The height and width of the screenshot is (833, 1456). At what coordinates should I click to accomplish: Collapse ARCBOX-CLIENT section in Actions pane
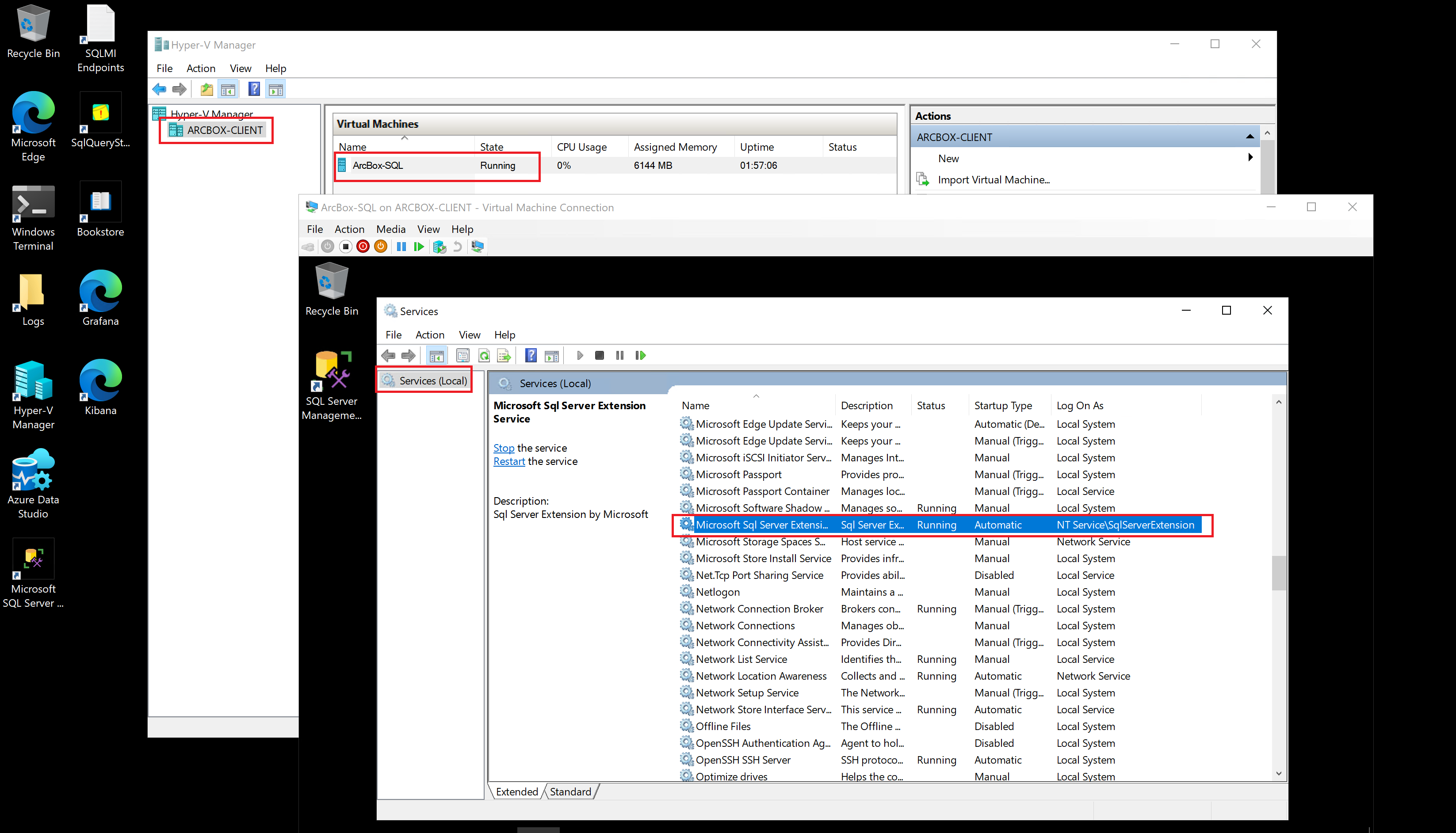click(x=1250, y=137)
